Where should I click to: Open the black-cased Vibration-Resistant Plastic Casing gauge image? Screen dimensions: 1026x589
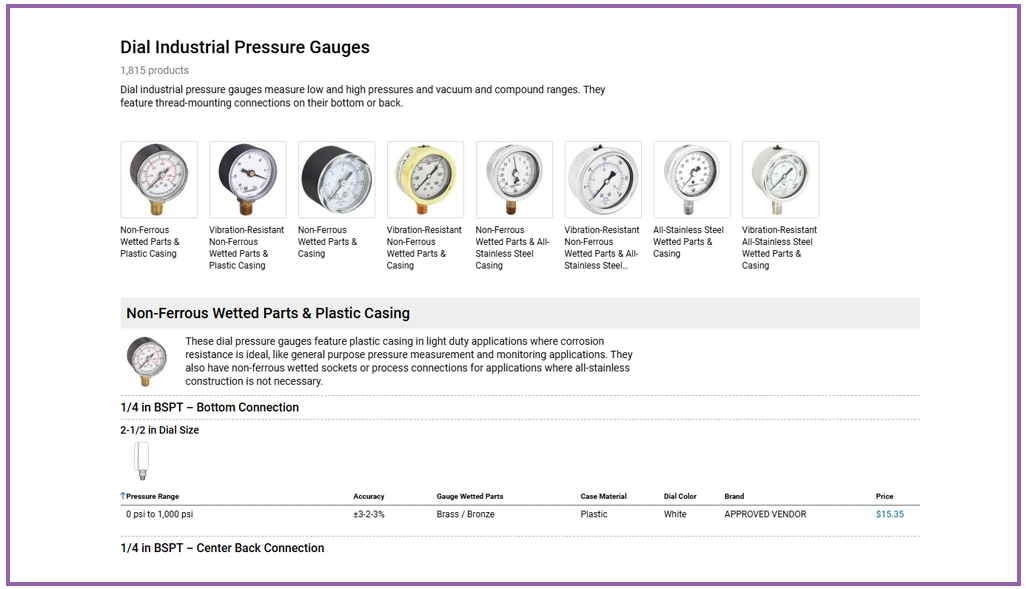click(x=248, y=180)
